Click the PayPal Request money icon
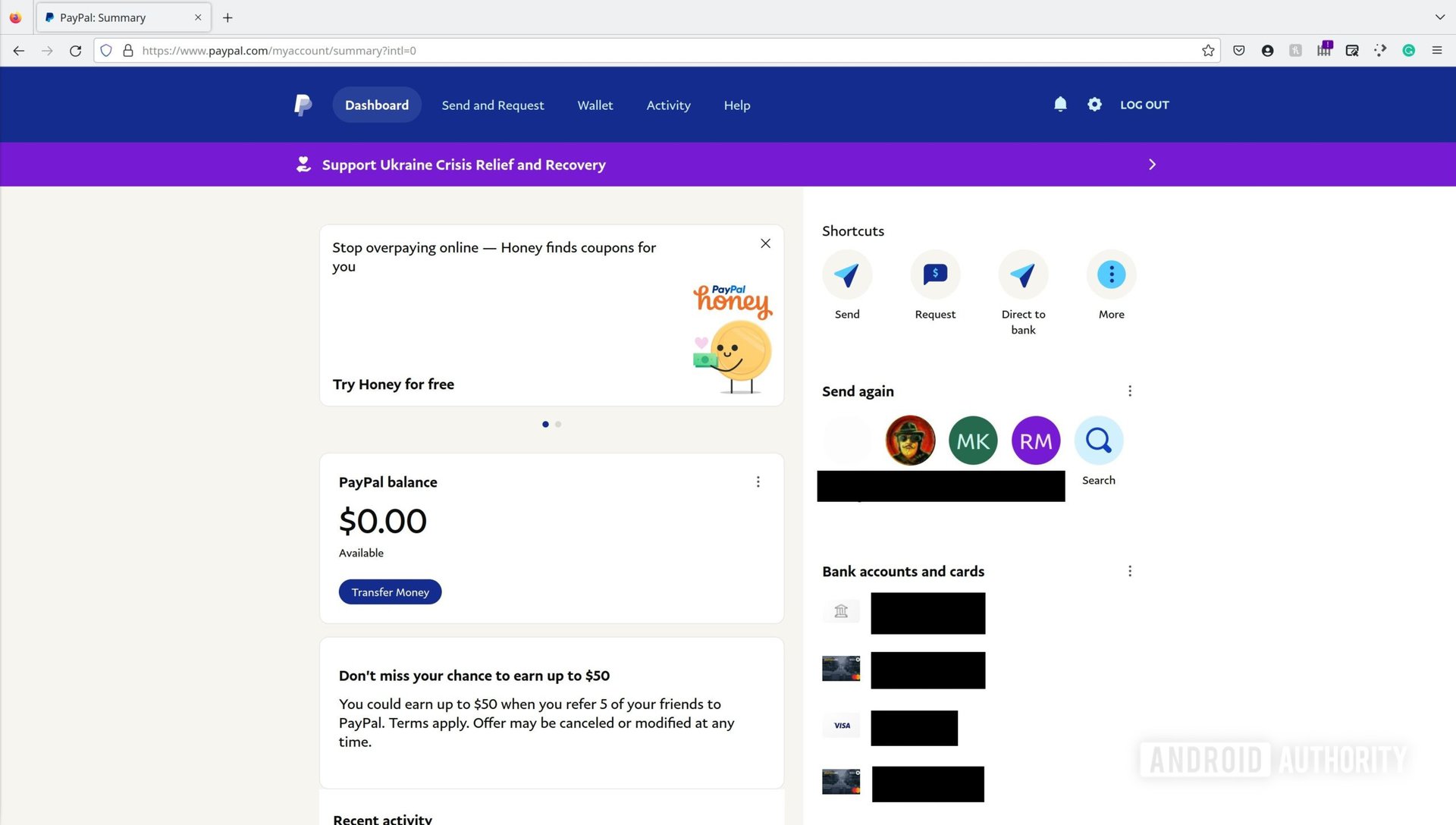Screen dimensions: 1456x825 pyautogui.click(x=935, y=274)
